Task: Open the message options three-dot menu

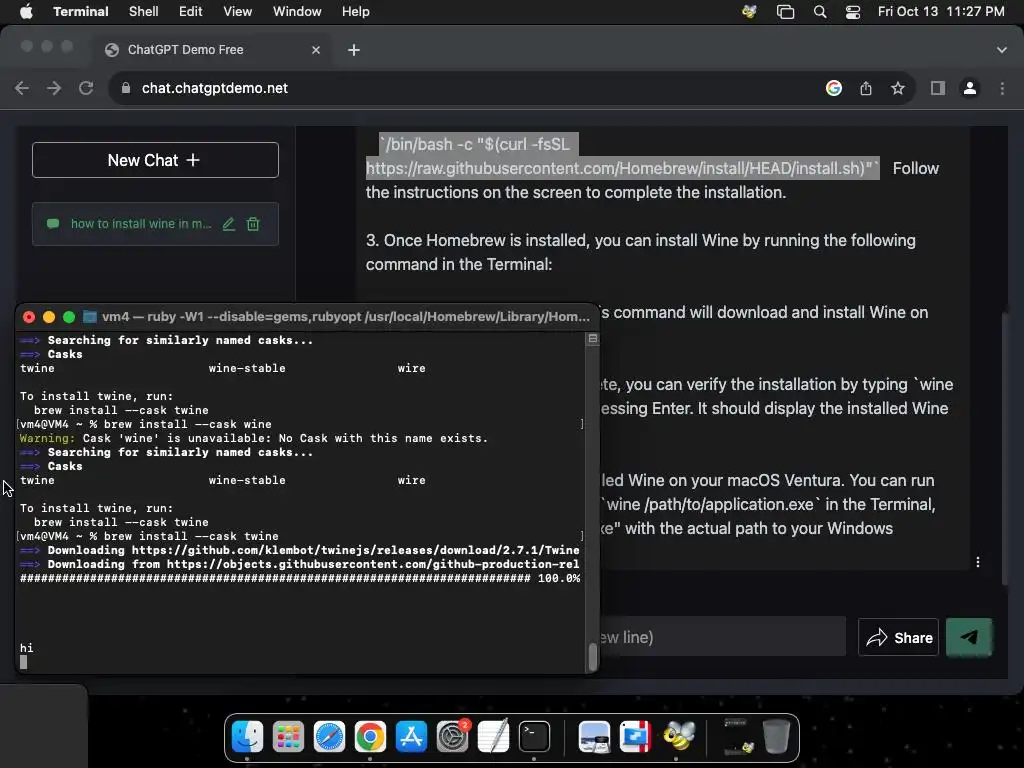Action: tap(978, 562)
